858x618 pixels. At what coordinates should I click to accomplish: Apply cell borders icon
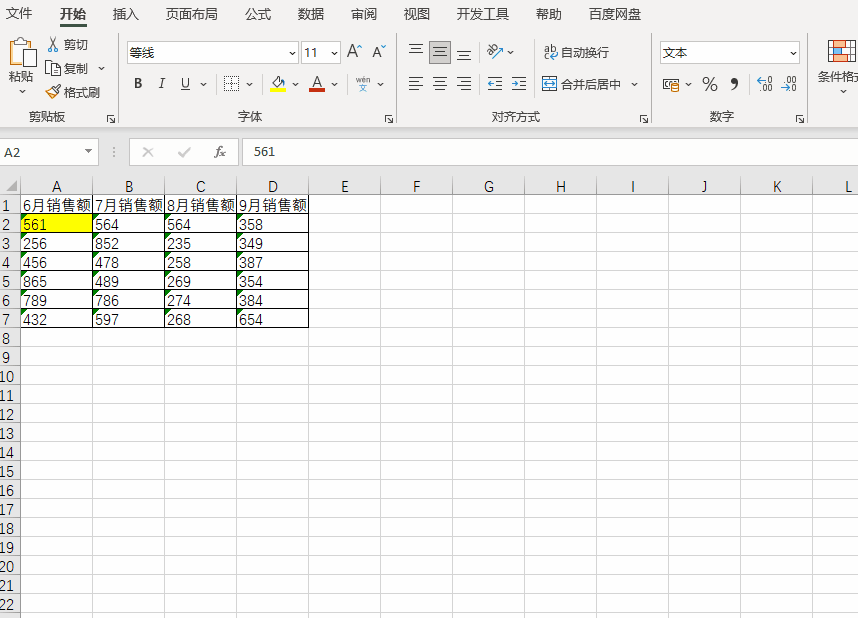click(231, 84)
